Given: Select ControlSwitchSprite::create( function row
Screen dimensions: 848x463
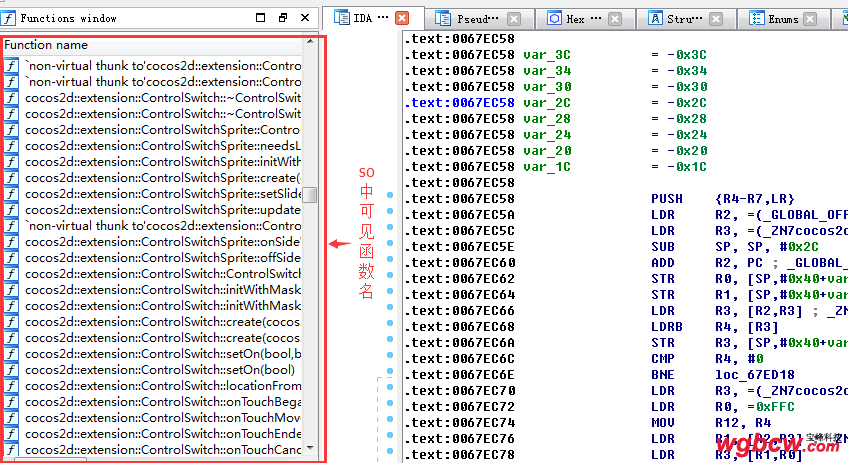Looking at the screenshot, I should [x=152, y=178].
